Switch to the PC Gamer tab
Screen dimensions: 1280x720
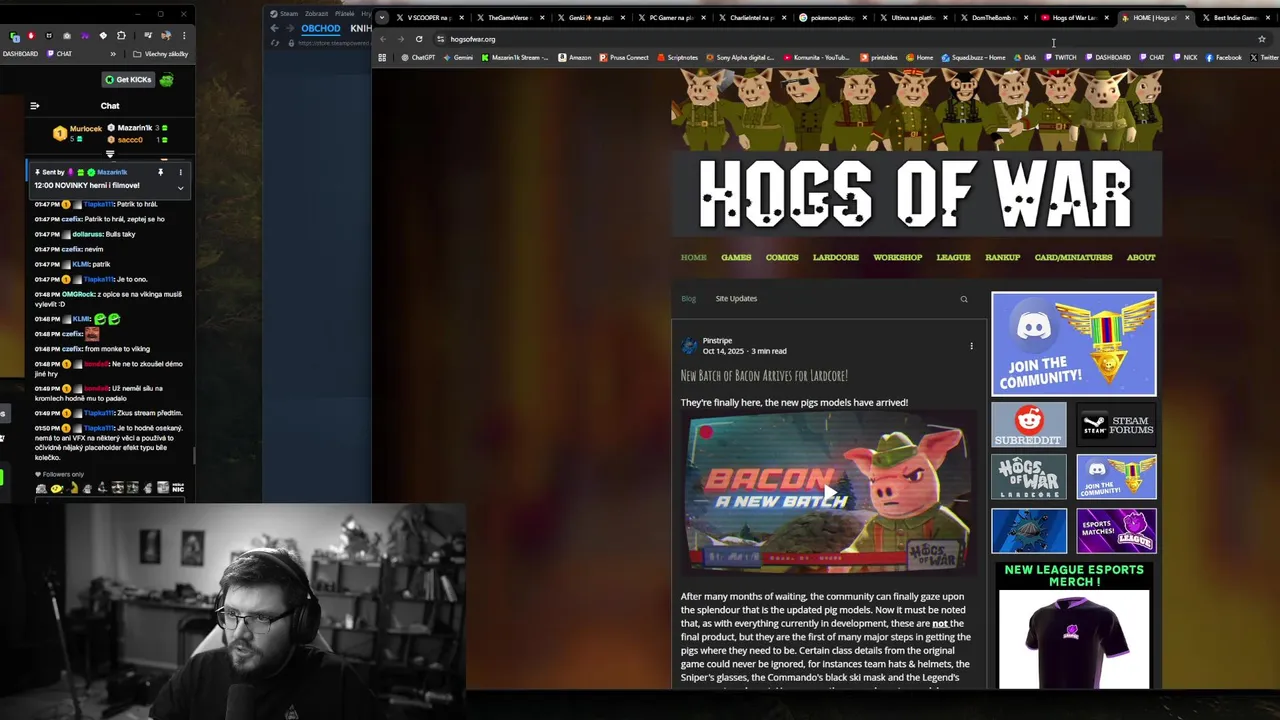click(670, 17)
